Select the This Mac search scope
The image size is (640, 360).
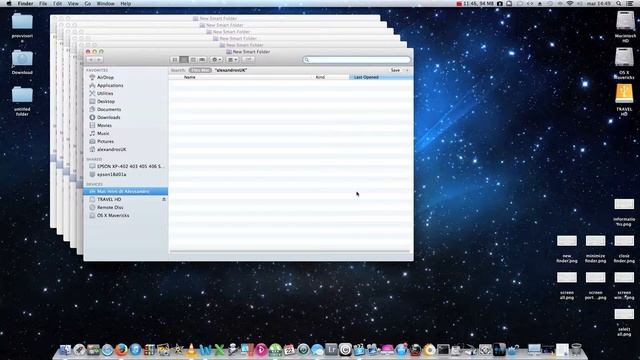200,70
